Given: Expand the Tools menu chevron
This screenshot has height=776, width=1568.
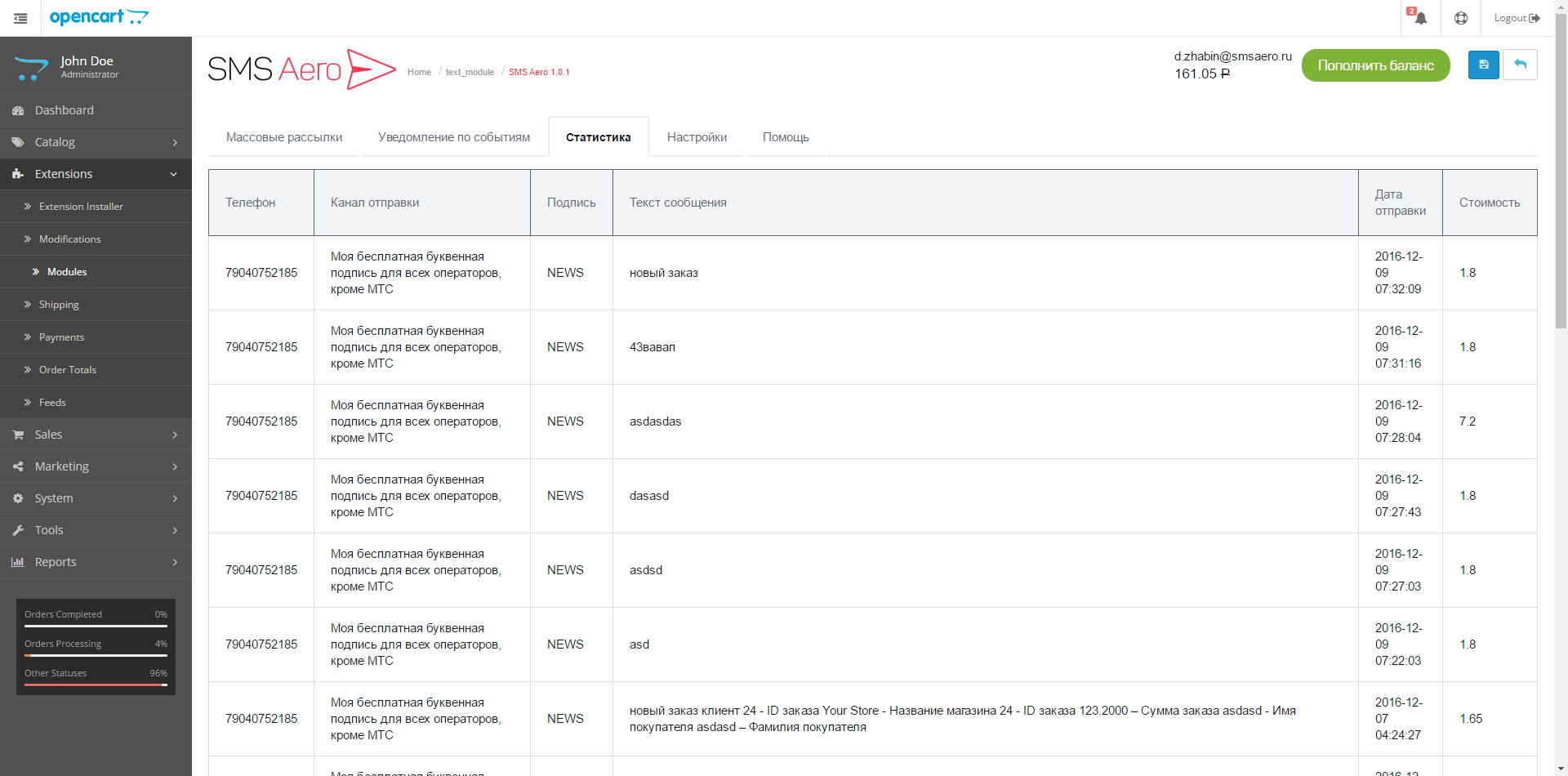Looking at the screenshot, I should [x=175, y=530].
